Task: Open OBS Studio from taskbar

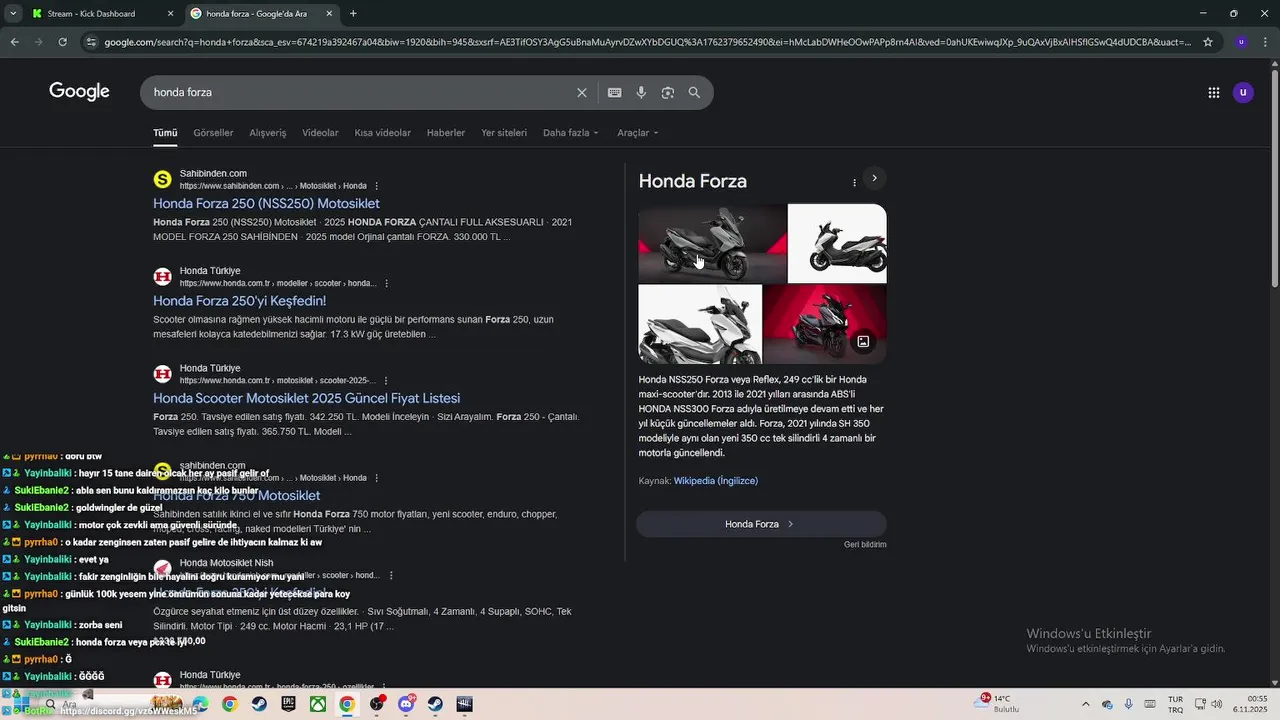Action: (376, 704)
